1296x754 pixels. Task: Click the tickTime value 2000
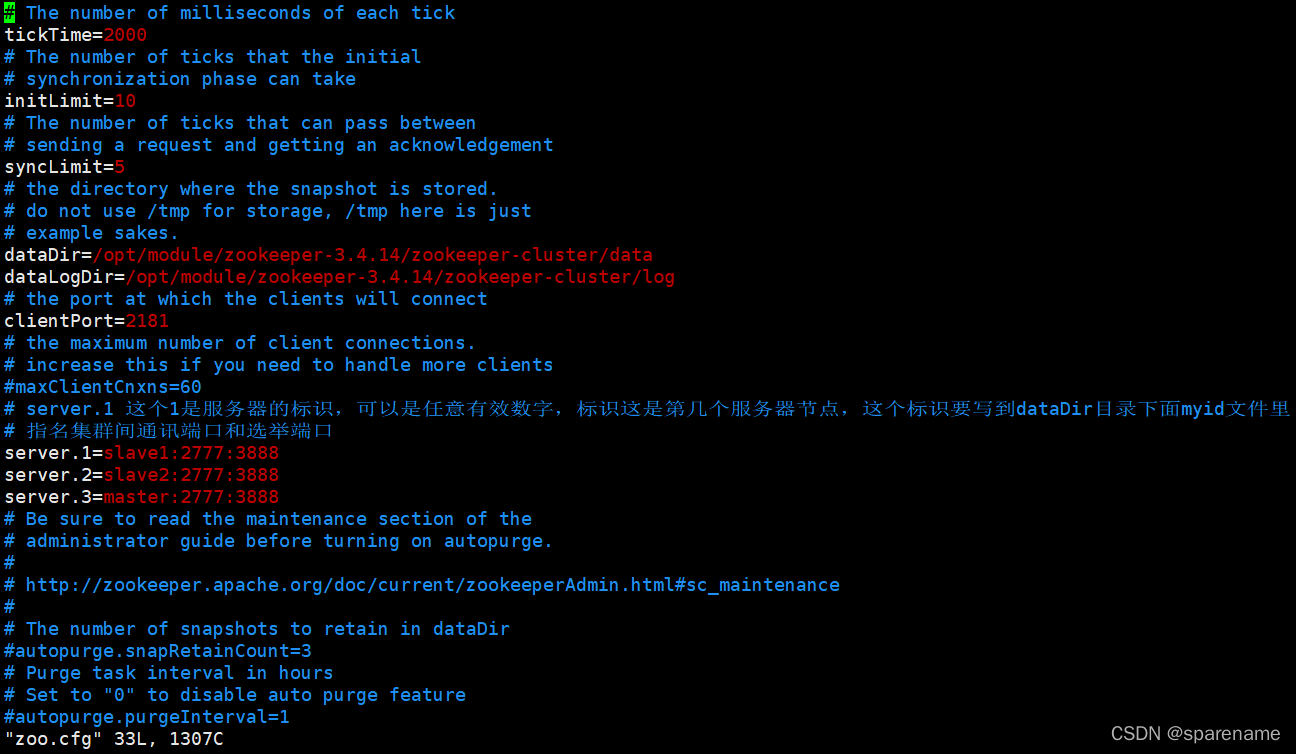click(125, 35)
